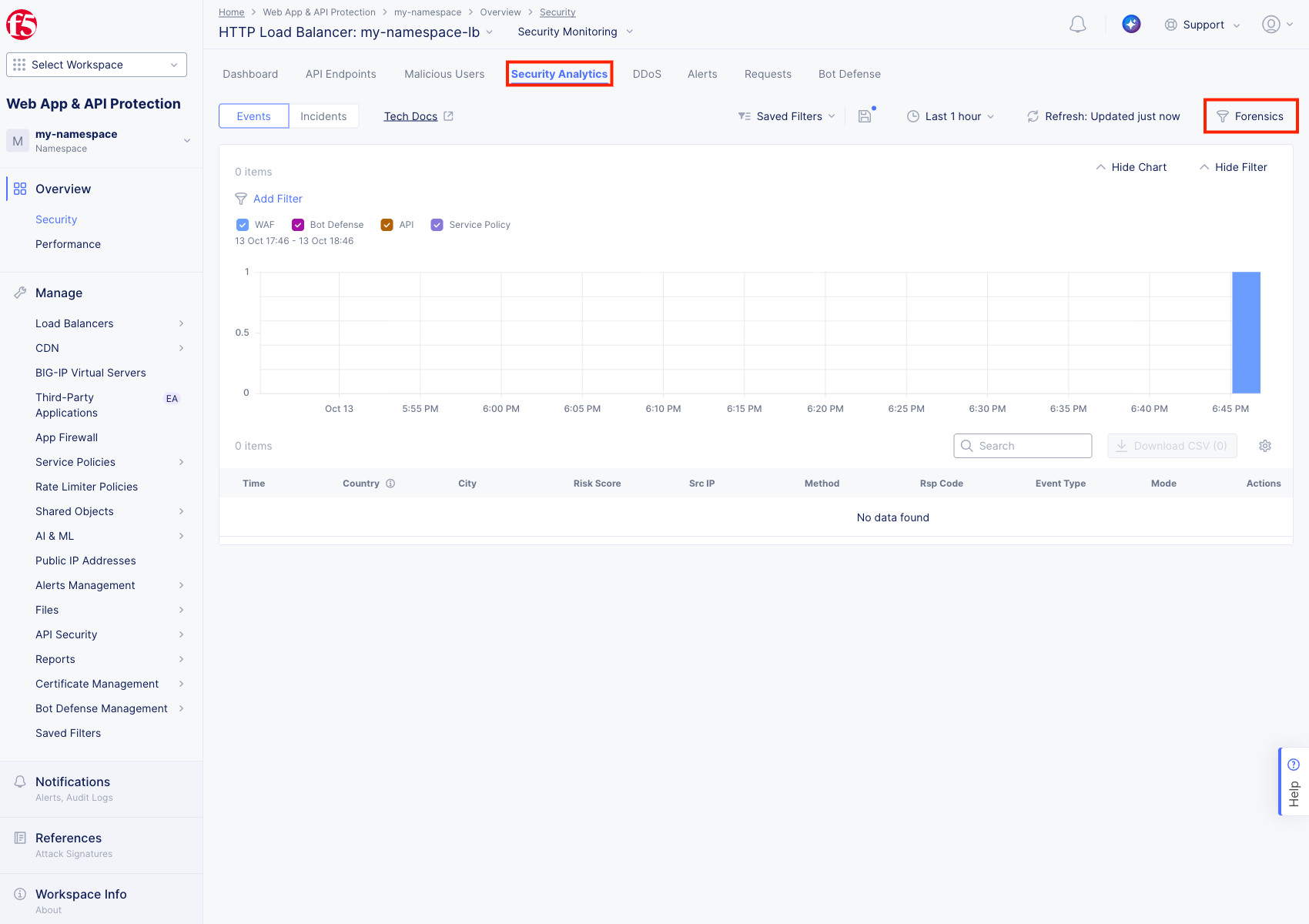
Task: Click the Refresh arrows icon
Action: [1033, 116]
